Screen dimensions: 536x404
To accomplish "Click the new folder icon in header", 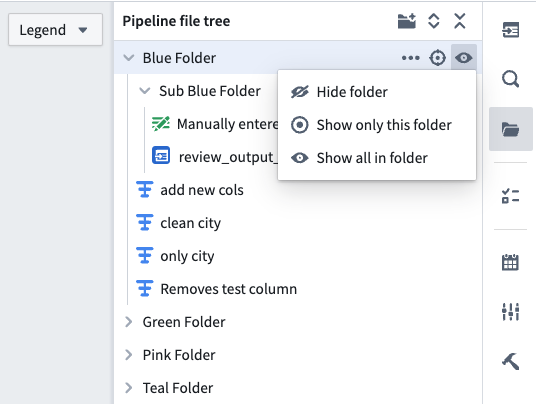I will (407, 21).
